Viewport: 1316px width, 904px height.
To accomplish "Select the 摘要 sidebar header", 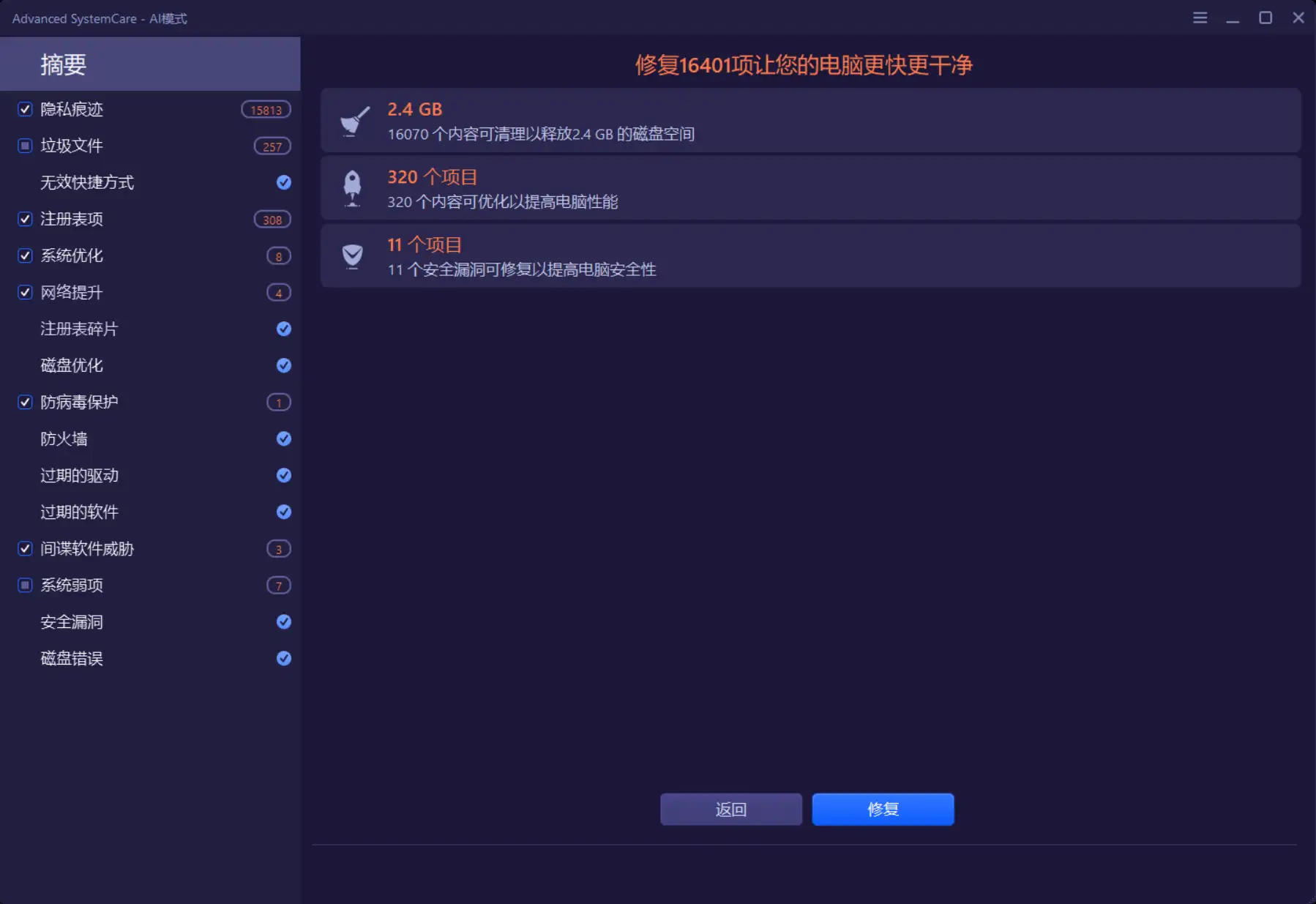I will point(62,64).
